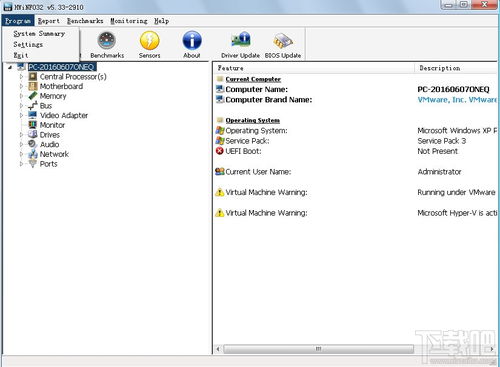Expand the Network tree node
This screenshot has height=367, width=500.
coord(21,154)
